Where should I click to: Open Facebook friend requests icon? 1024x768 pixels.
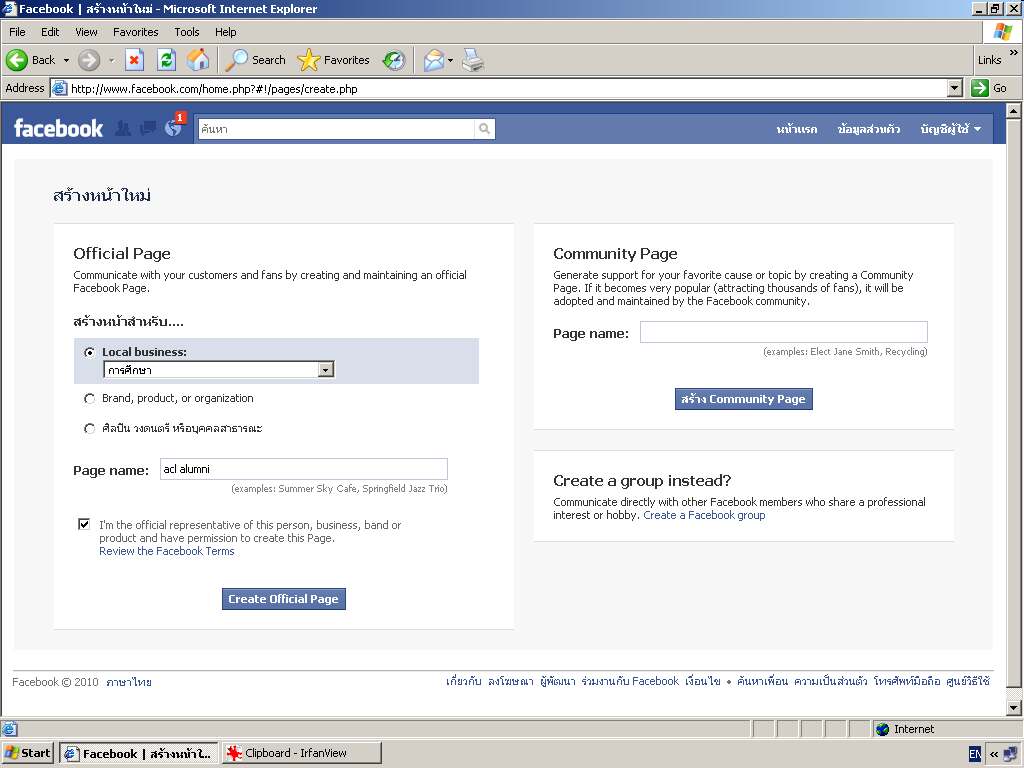(123, 128)
